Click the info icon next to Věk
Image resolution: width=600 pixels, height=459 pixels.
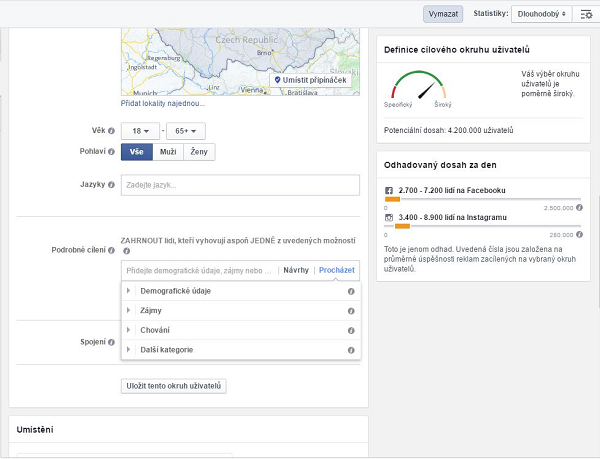111,131
